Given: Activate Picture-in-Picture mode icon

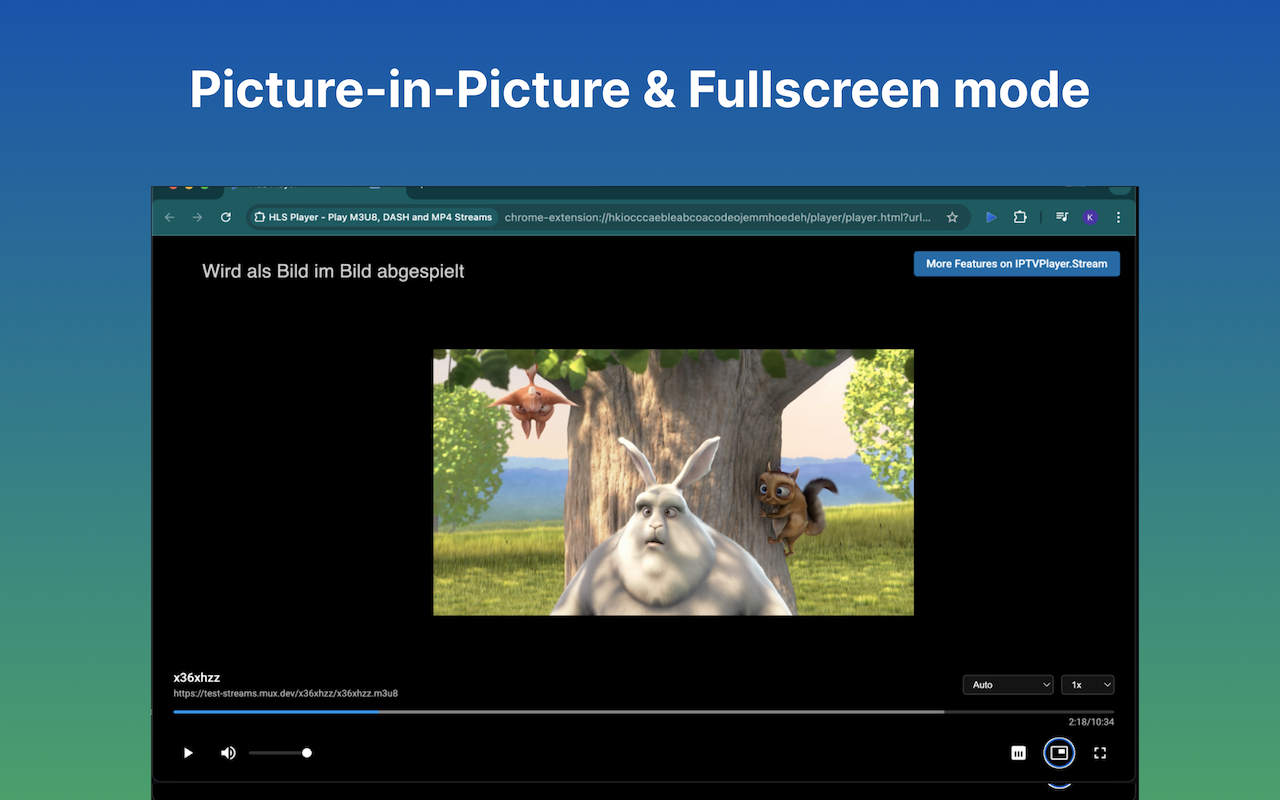Looking at the screenshot, I should tap(1059, 753).
